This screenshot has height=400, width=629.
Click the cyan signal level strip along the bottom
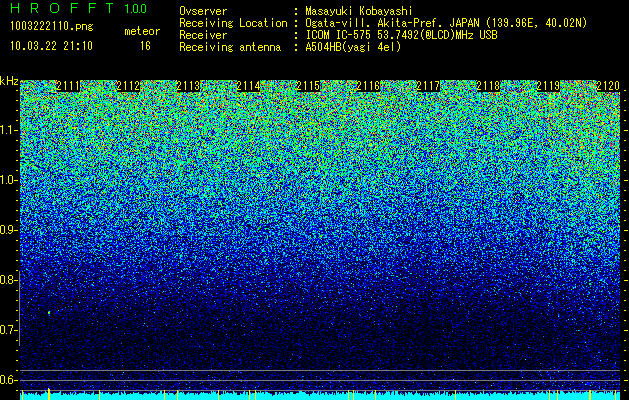click(x=320, y=396)
